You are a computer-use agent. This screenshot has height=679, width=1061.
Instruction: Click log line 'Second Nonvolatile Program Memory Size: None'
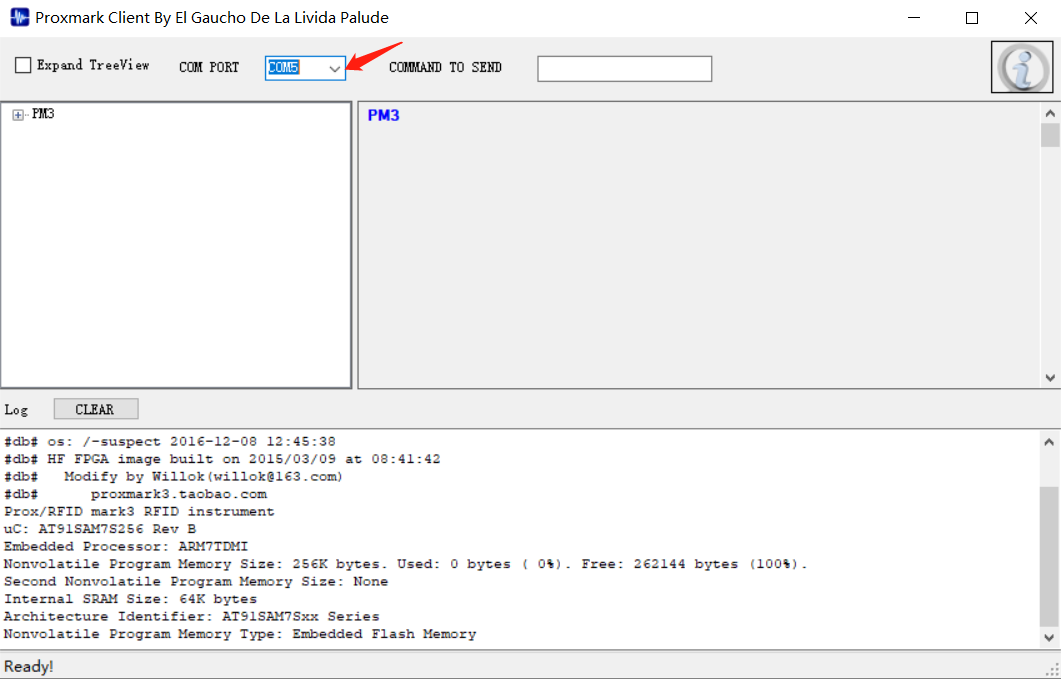point(196,582)
